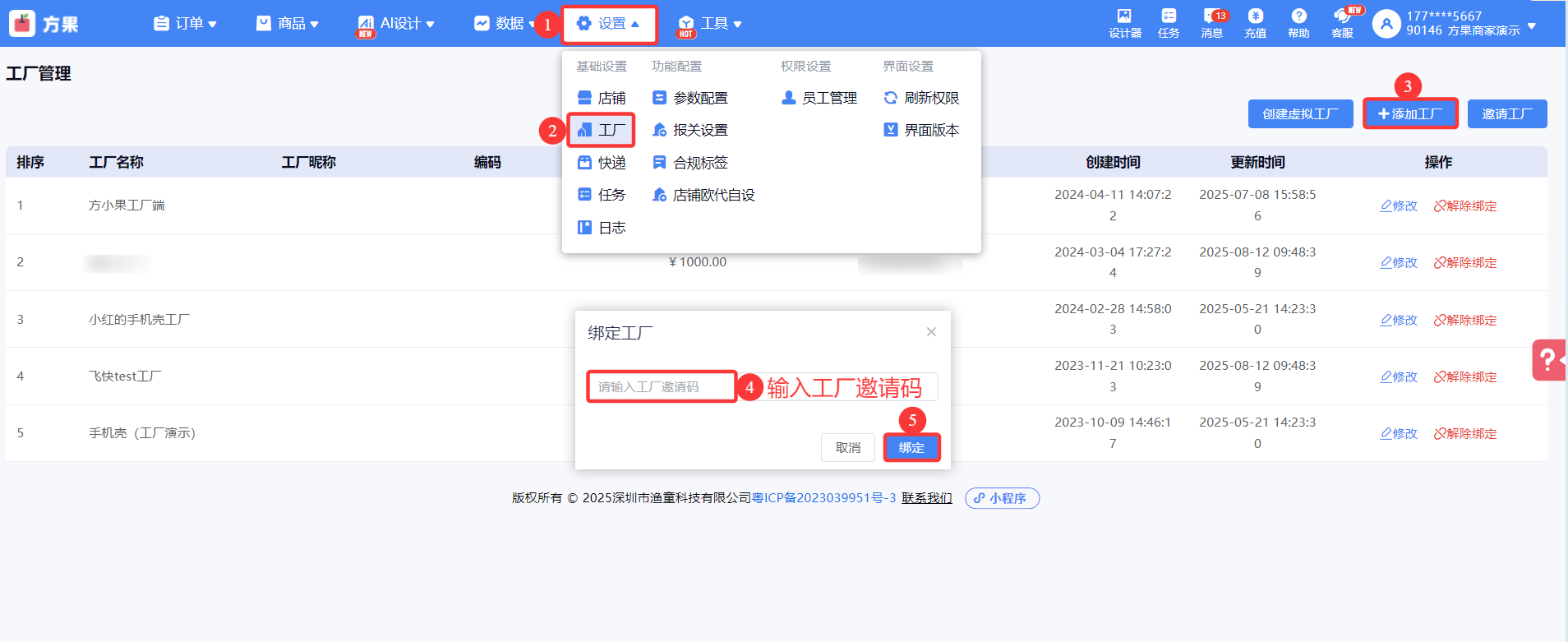Click the 邀请工厂 button
Image resolution: width=1568 pixels, height=642 pixels.
[1507, 113]
